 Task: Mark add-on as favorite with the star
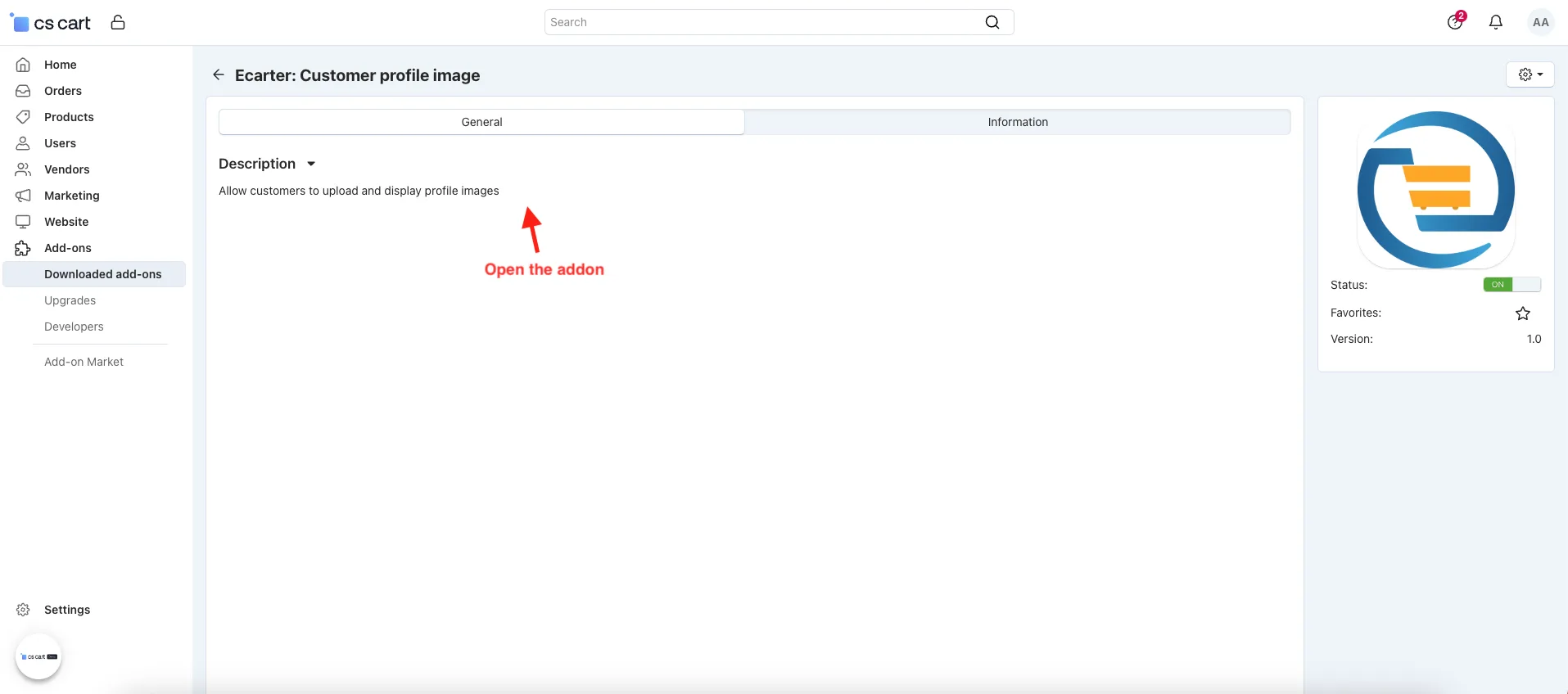[1522, 313]
